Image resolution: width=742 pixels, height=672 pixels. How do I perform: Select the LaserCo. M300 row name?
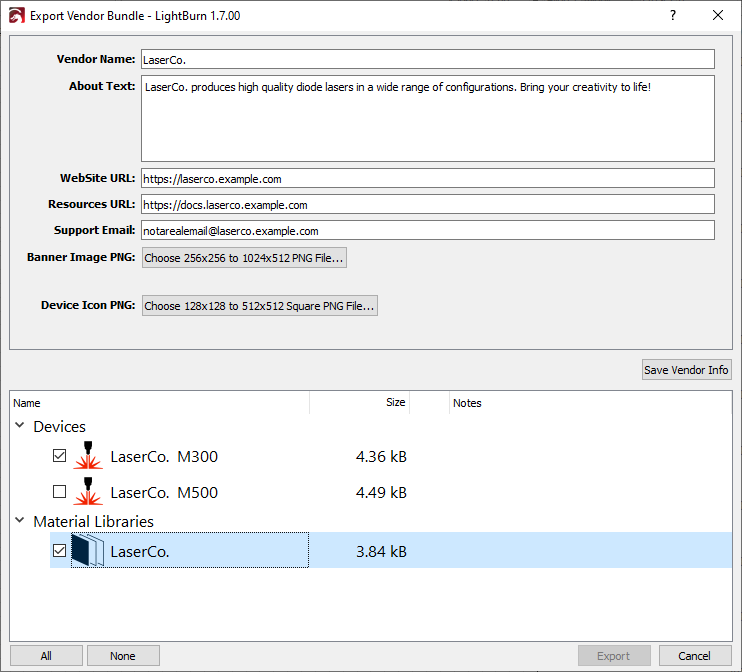click(x=164, y=457)
